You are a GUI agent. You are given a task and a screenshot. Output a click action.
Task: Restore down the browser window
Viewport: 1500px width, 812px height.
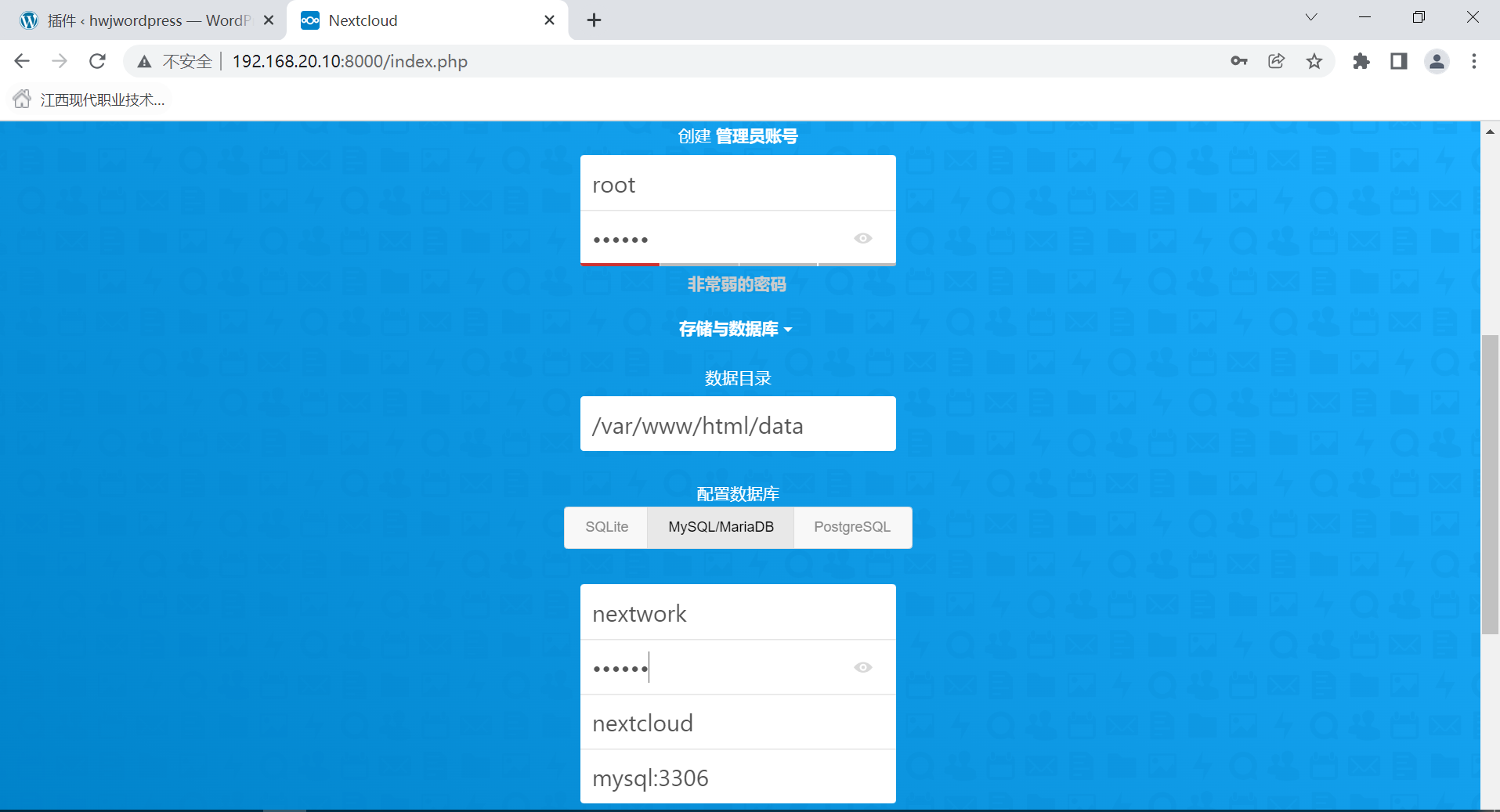[1419, 17]
